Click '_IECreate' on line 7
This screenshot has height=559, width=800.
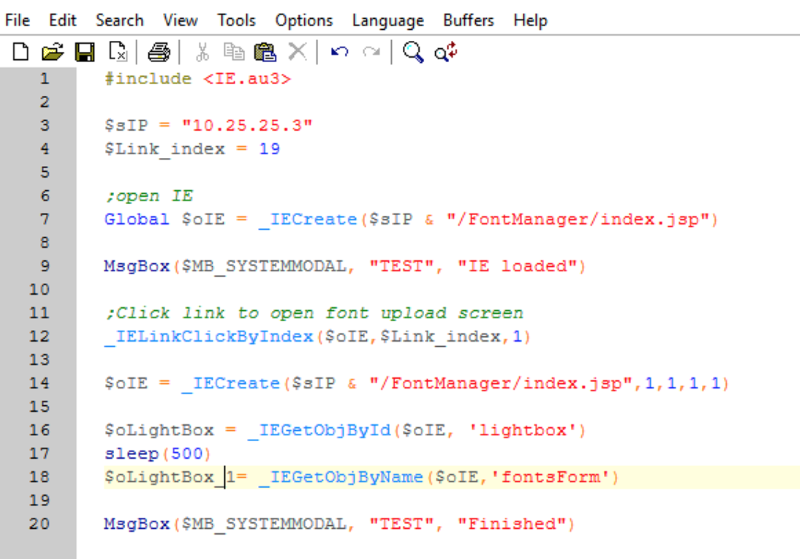[308, 219]
